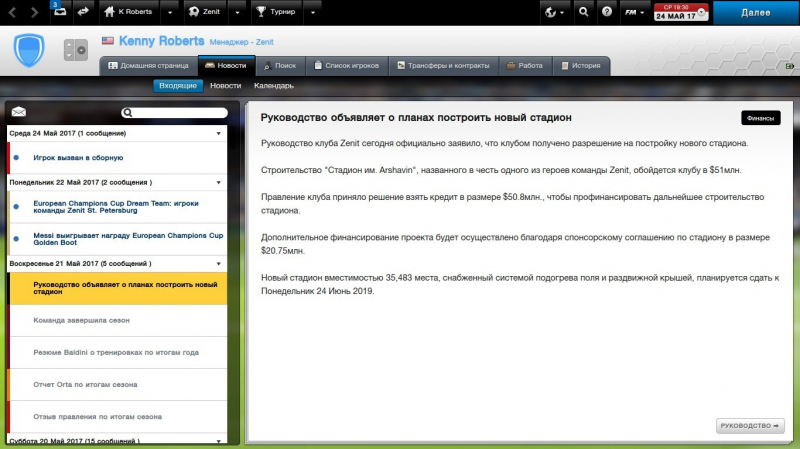Open the Трансферы и контракты tab
The width and height of the screenshot is (800, 449).
[443, 66]
